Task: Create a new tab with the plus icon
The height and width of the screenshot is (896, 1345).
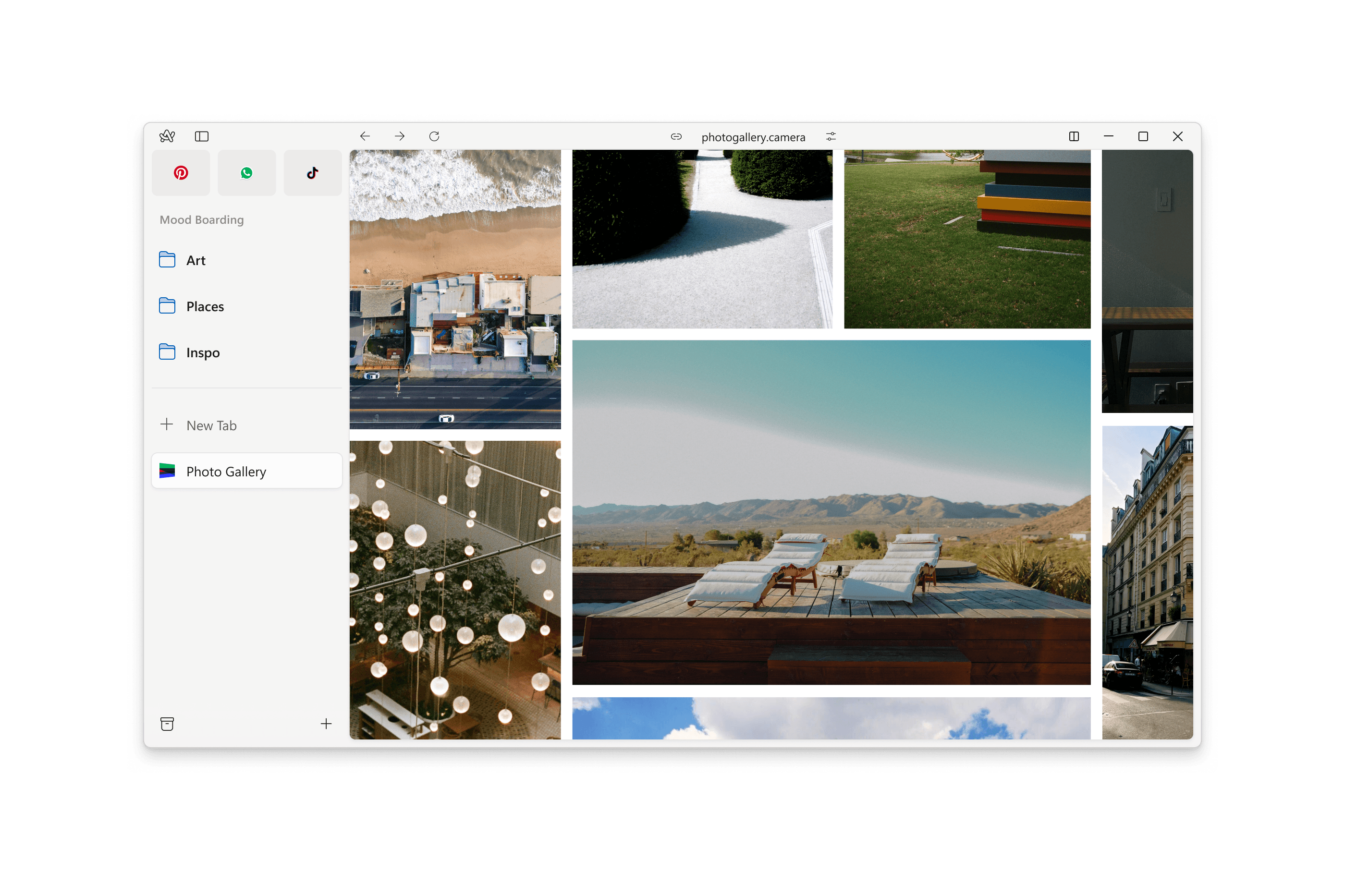Action: click(326, 724)
